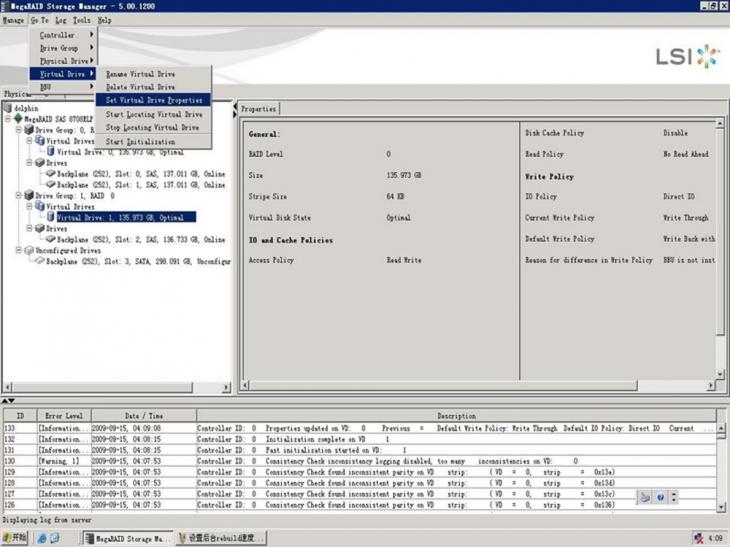Click Internet Explorer icon in taskbar quick launch

click(43, 538)
